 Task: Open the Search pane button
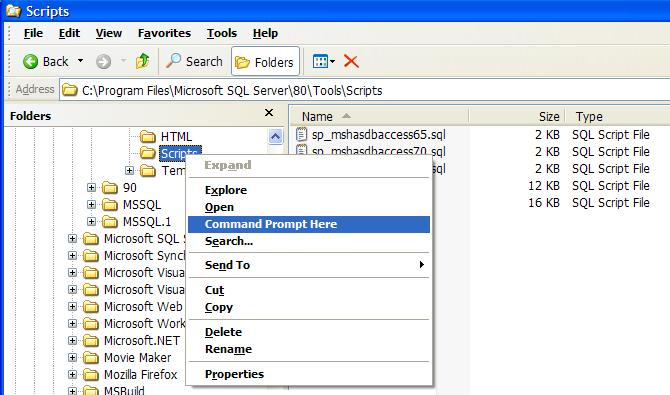194,62
